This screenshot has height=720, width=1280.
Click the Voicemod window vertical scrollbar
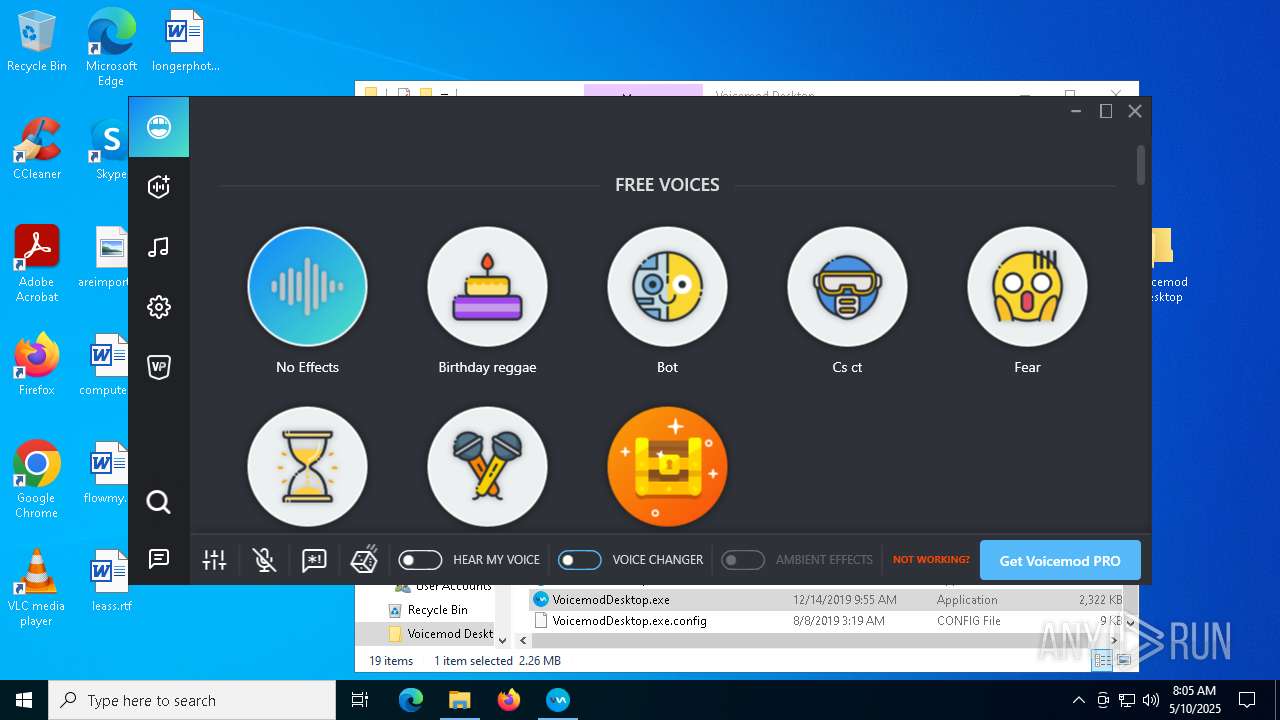pos(1141,166)
